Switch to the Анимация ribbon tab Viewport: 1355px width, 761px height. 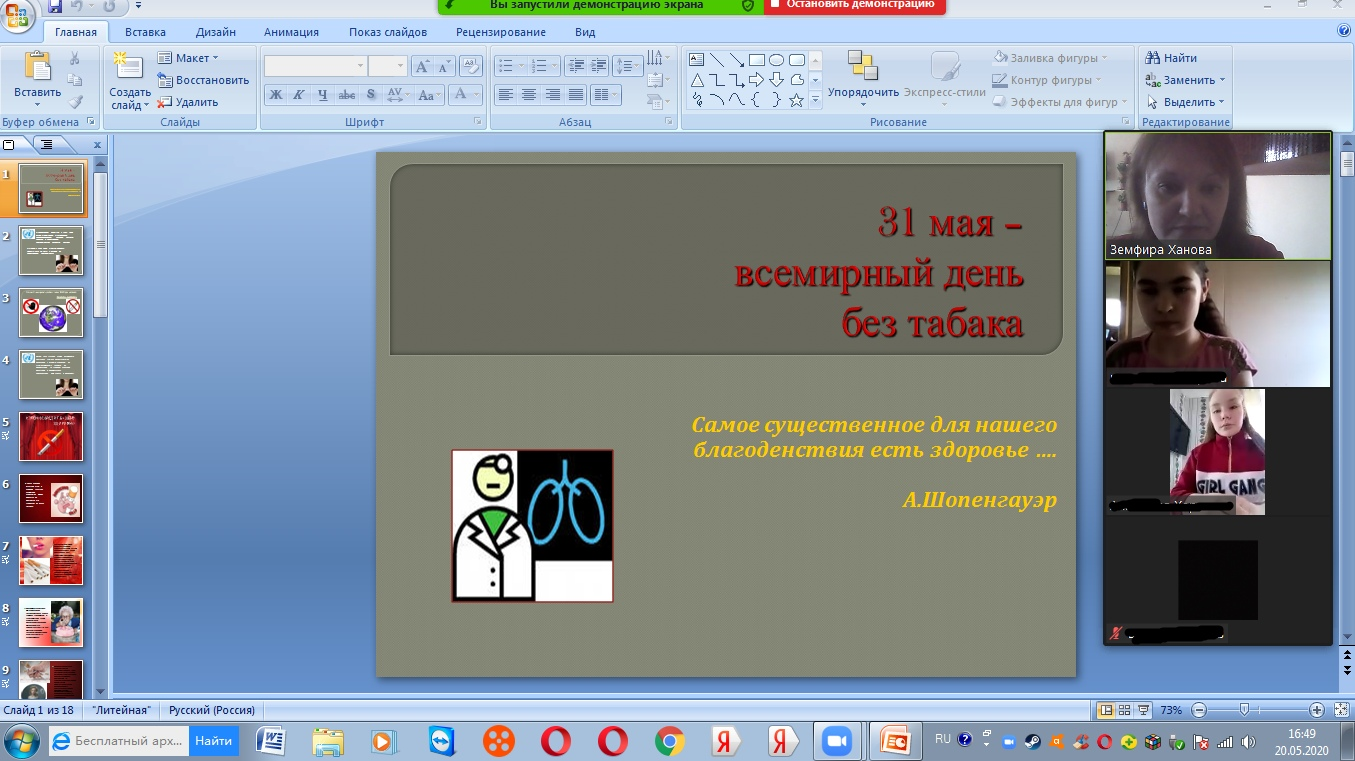(x=291, y=32)
